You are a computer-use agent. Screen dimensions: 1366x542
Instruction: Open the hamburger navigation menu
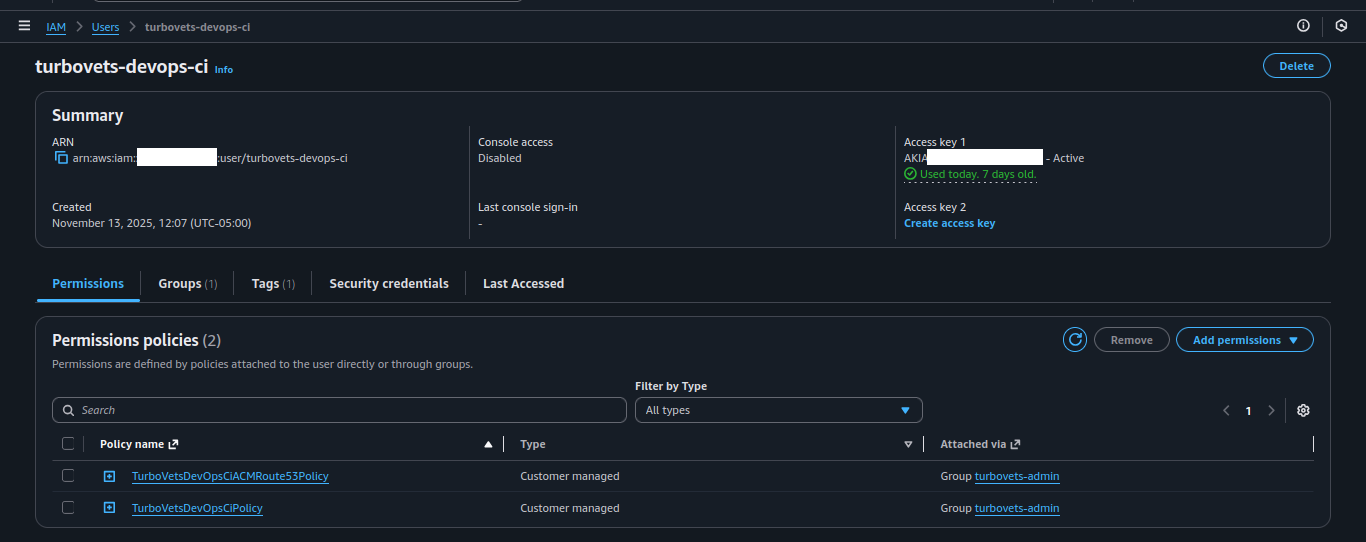click(24, 26)
